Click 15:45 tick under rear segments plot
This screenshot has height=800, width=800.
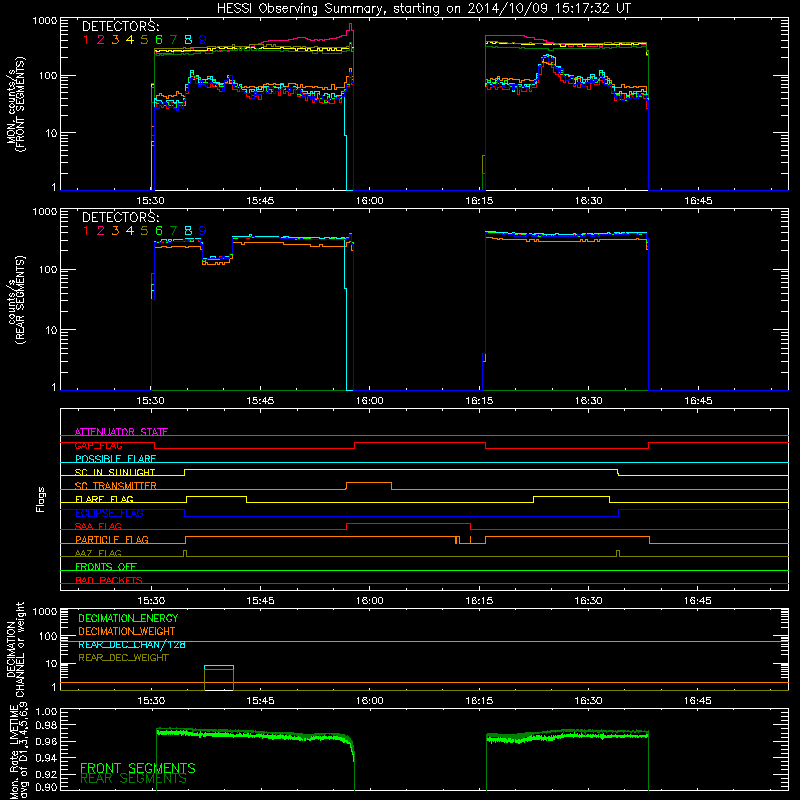(x=260, y=401)
